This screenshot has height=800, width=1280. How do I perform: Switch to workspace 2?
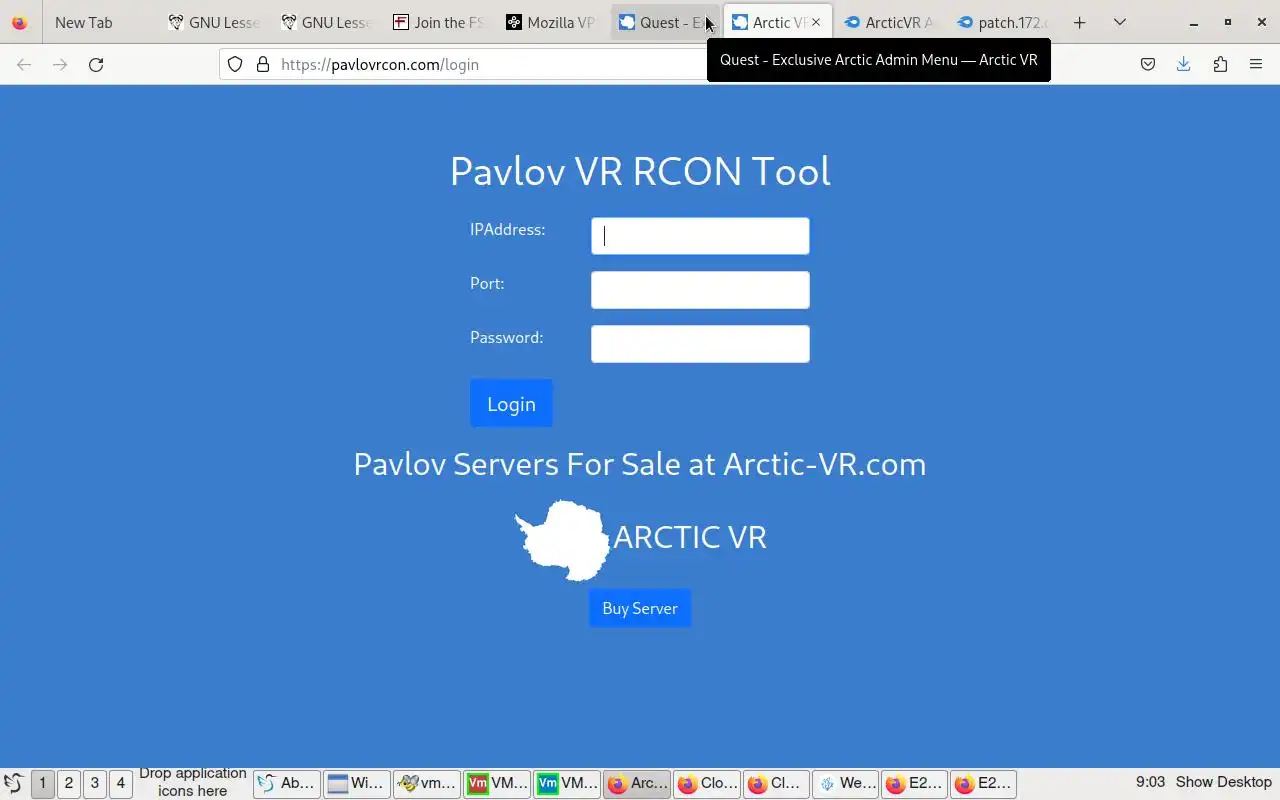point(68,783)
